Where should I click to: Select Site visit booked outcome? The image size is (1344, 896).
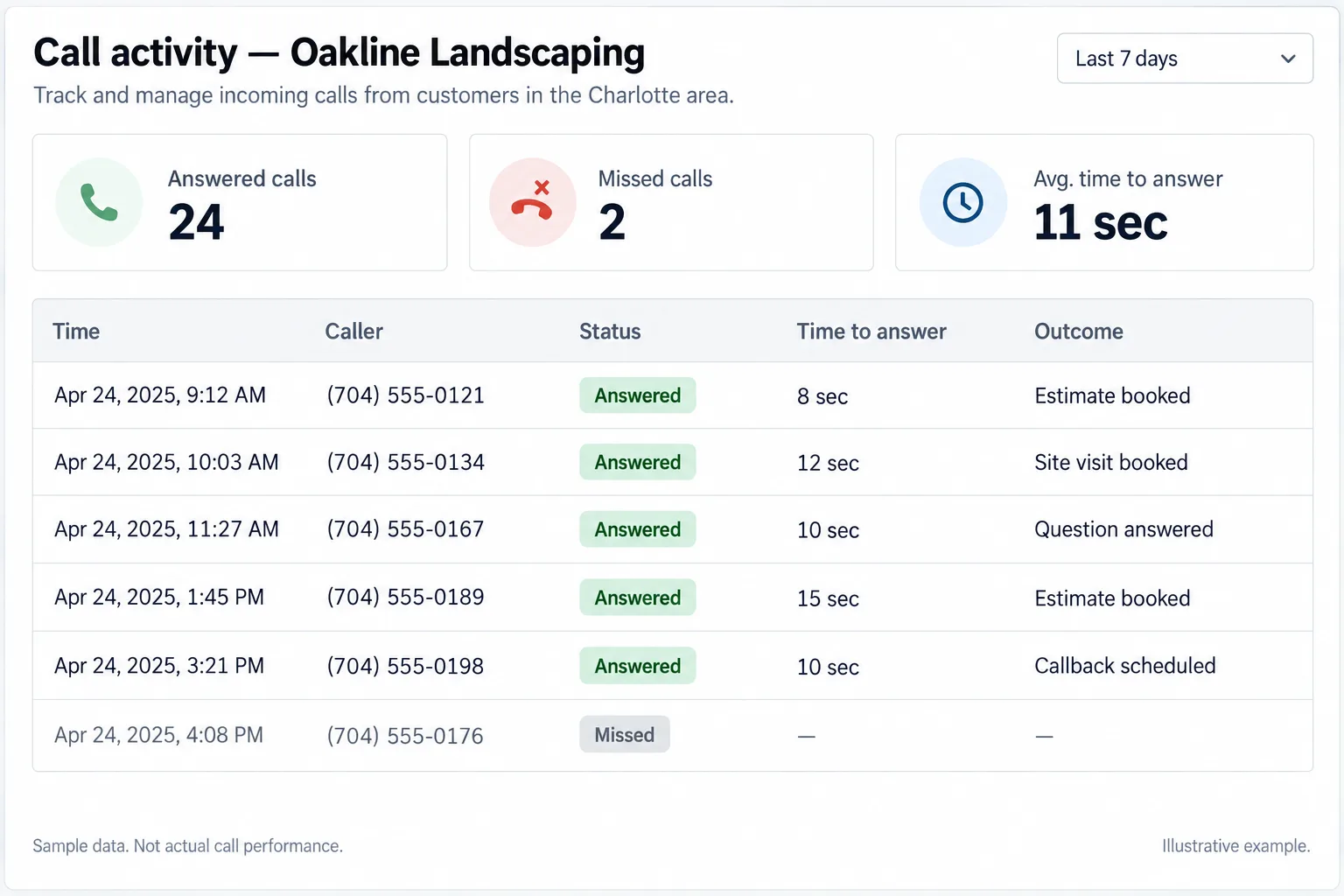click(1111, 462)
